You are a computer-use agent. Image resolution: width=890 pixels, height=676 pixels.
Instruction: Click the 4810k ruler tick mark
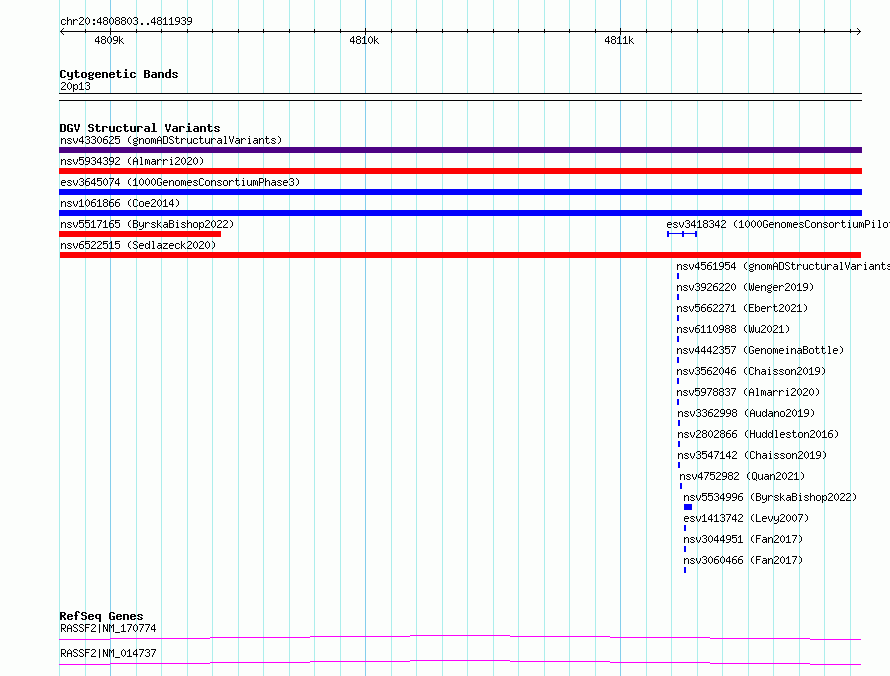click(x=365, y=31)
